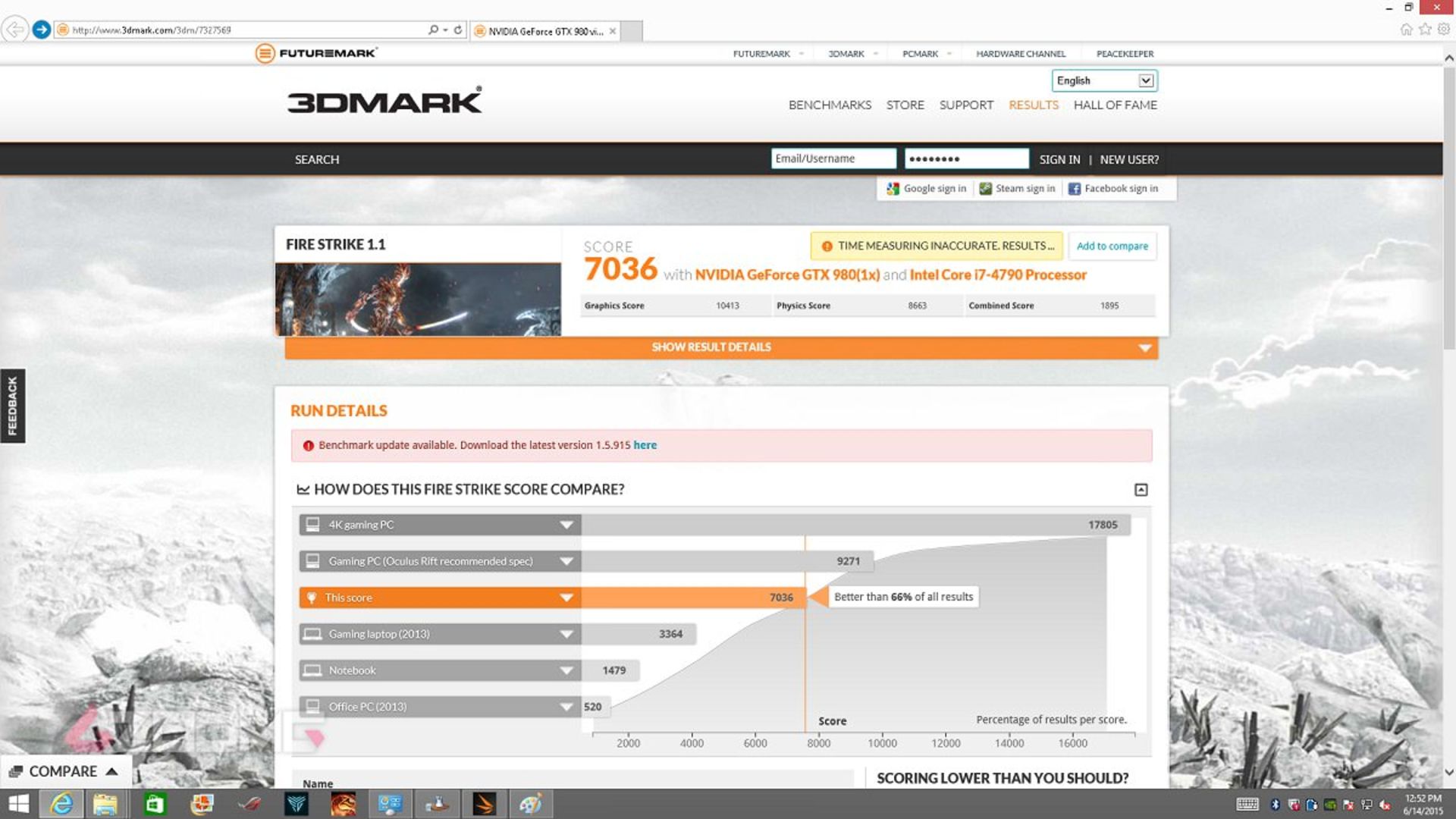Click the Gaming laptop (2013) icon
This screenshot has width=1456, height=819.
tap(312, 634)
